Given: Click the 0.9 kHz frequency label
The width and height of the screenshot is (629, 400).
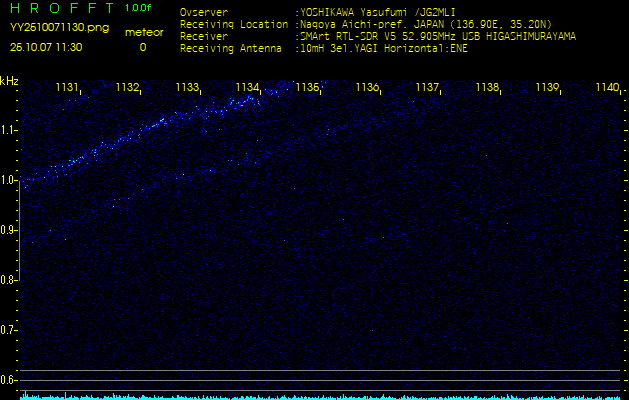Looking at the screenshot, I should 8,230.
